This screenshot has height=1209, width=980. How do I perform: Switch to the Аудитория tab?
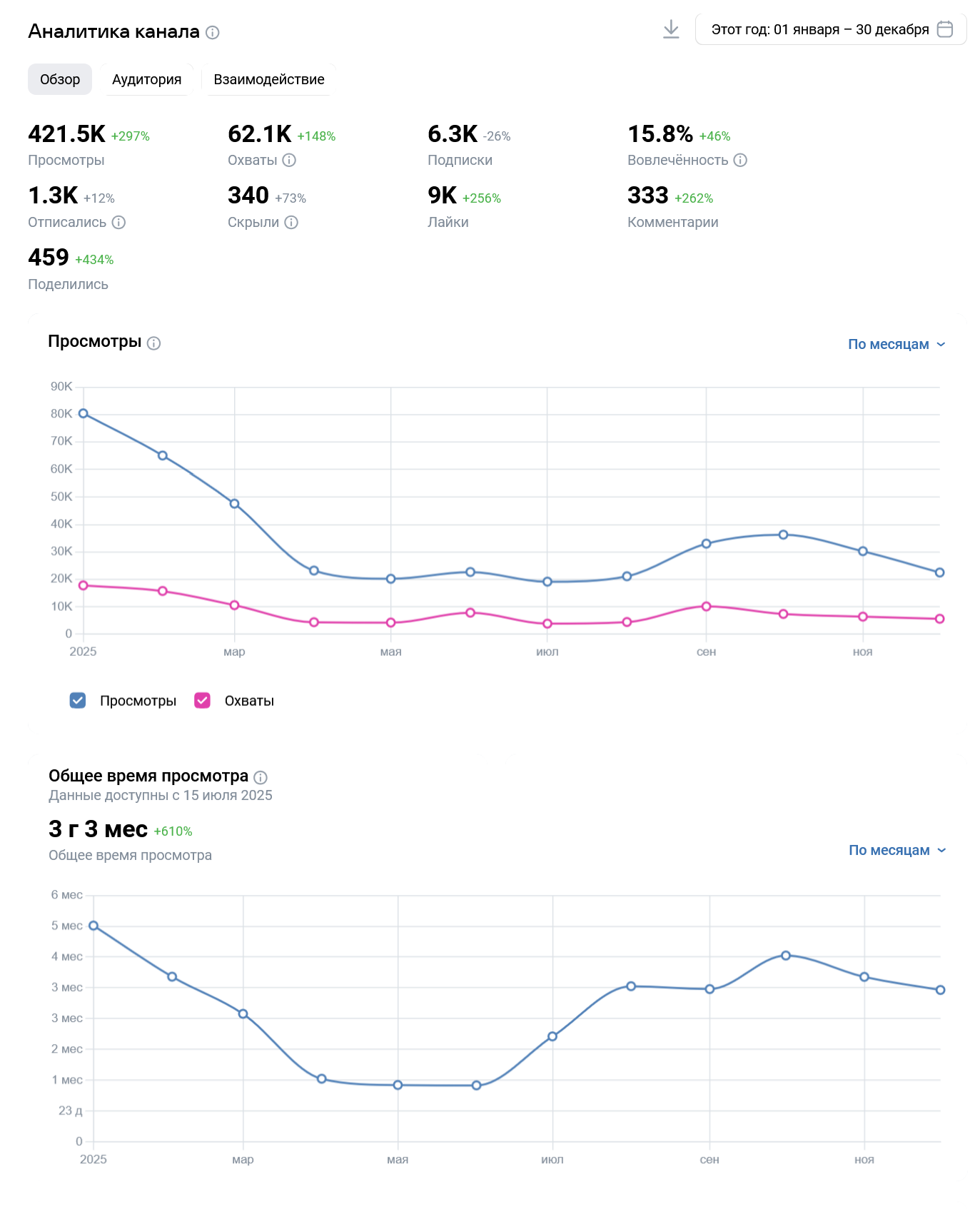[x=146, y=79]
